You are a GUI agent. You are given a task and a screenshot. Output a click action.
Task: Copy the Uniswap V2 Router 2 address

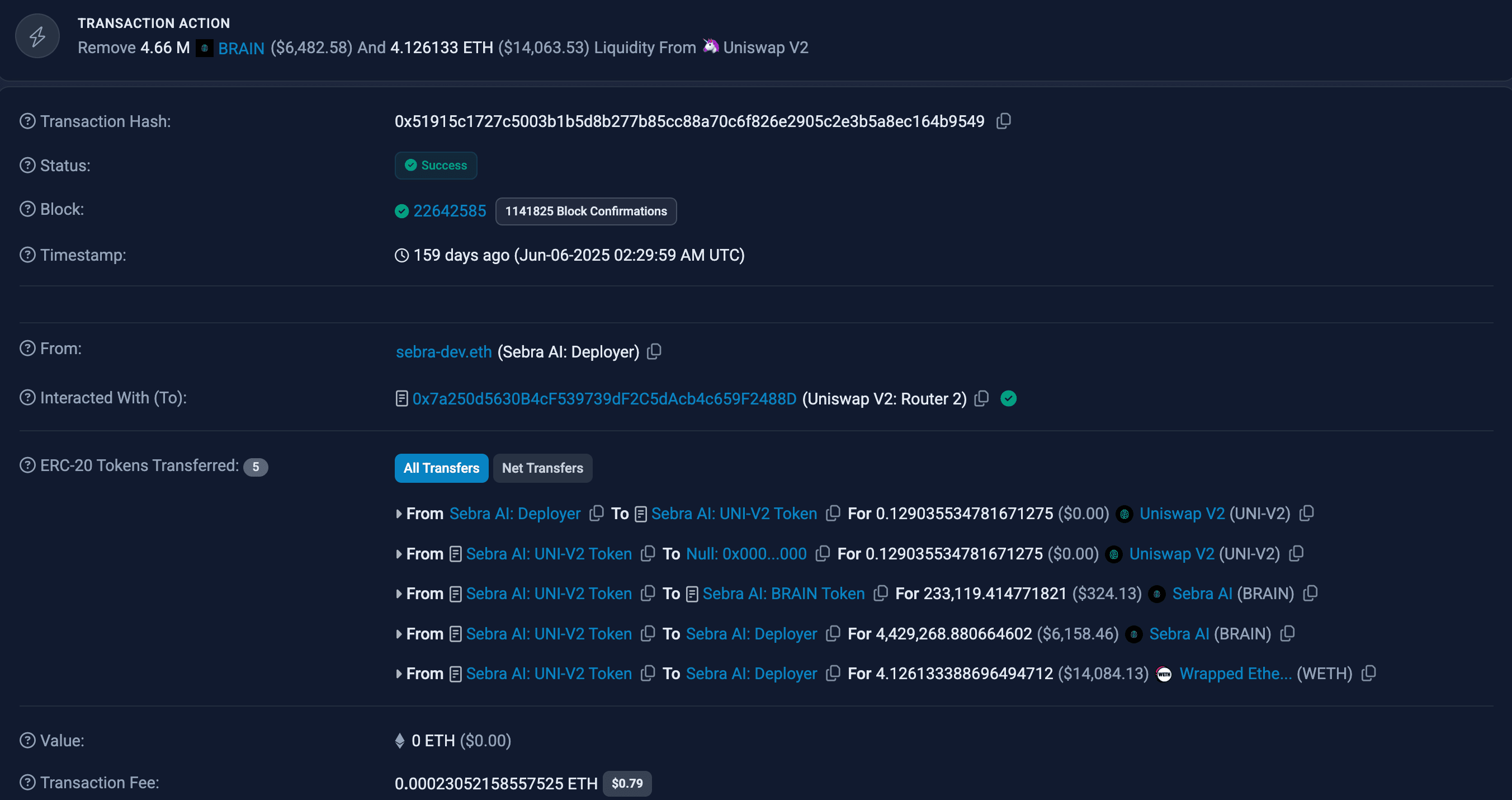tap(981, 398)
